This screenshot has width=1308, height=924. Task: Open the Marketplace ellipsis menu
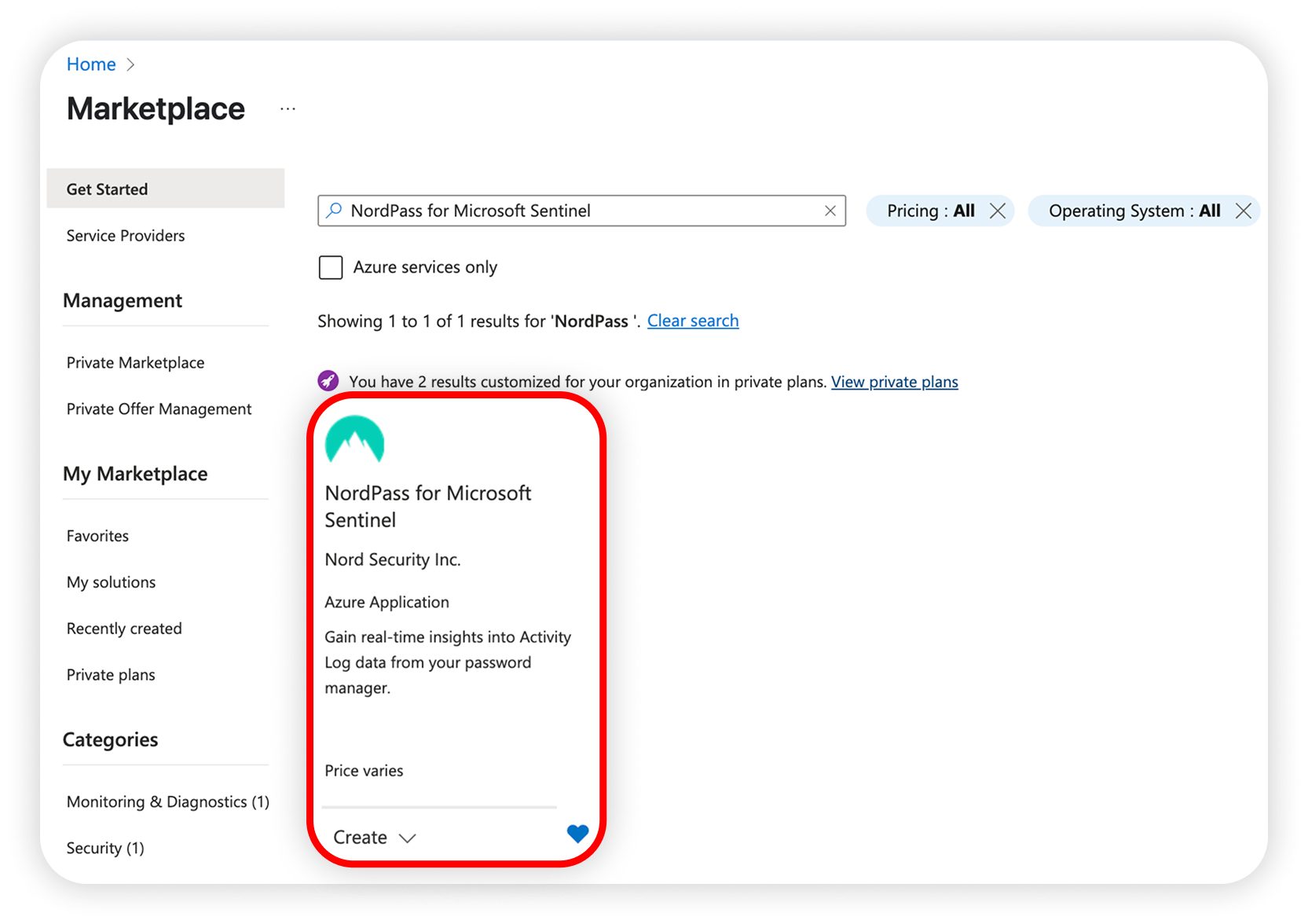coord(288,109)
